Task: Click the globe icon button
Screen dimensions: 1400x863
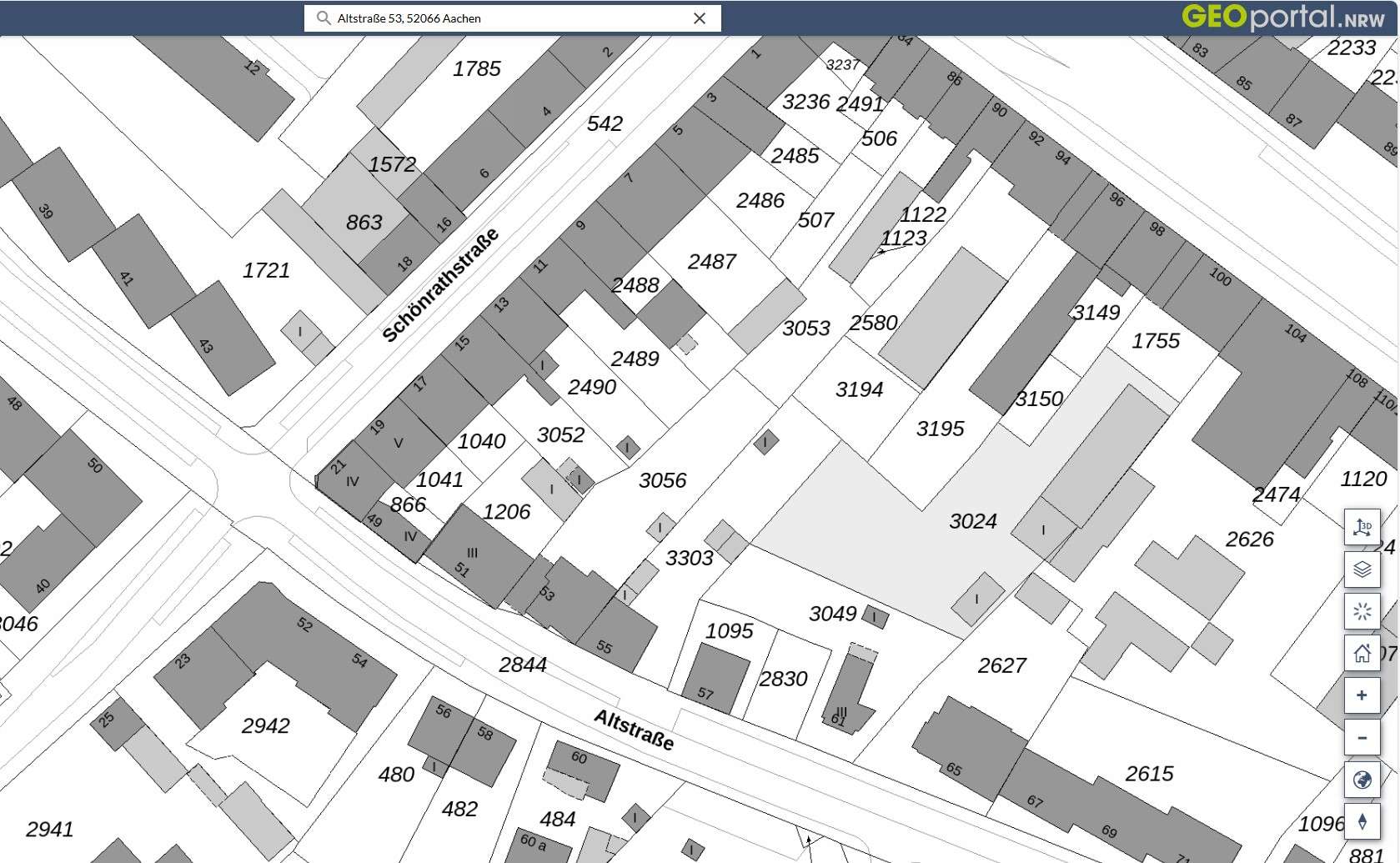Action: [x=1362, y=780]
